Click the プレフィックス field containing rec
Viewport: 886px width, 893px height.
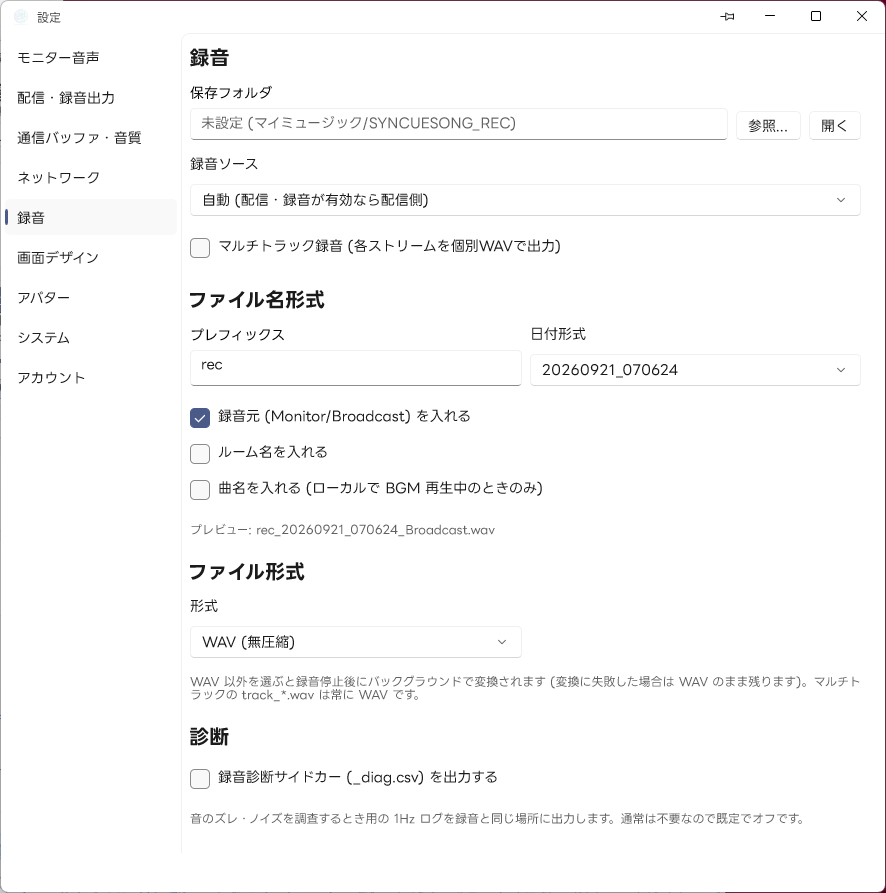click(355, 367)
